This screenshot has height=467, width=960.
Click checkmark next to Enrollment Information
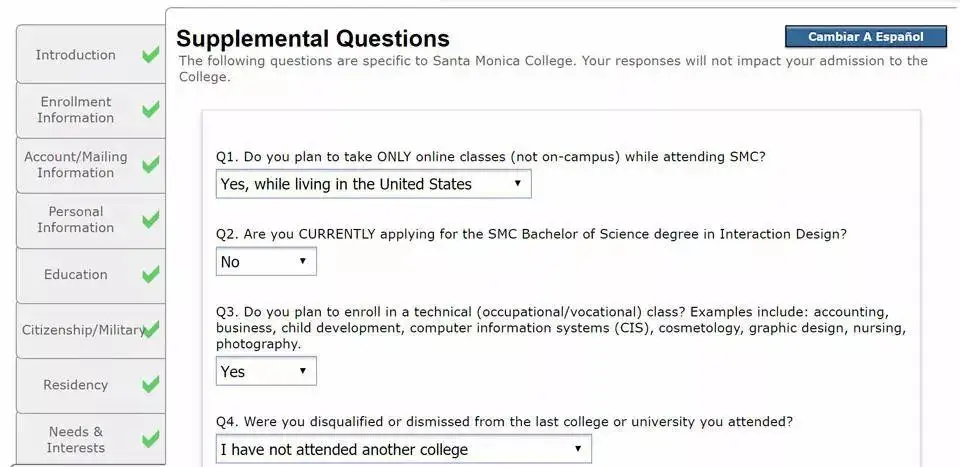[x=150, y=110]
